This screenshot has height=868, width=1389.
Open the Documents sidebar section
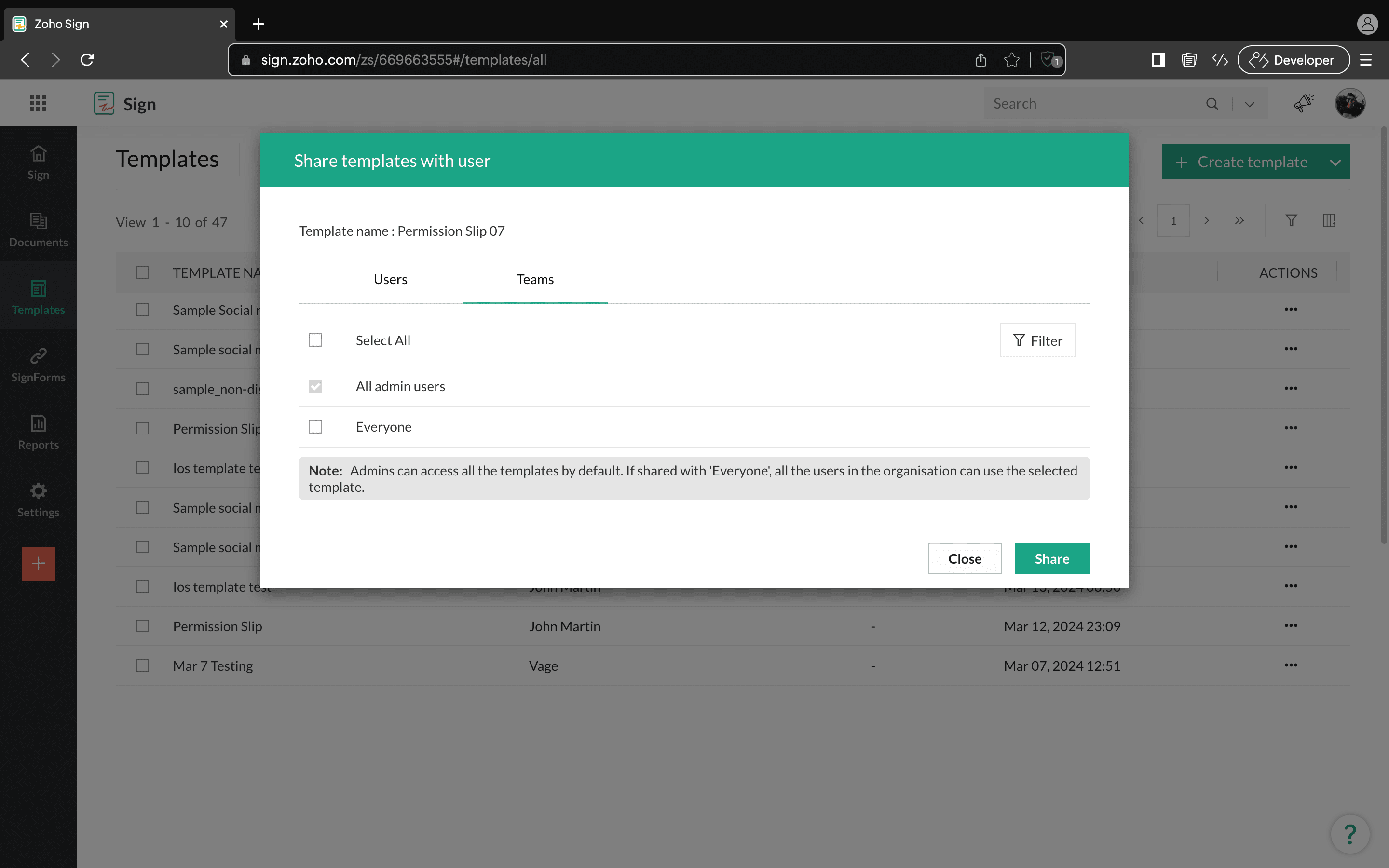point(39,229)
